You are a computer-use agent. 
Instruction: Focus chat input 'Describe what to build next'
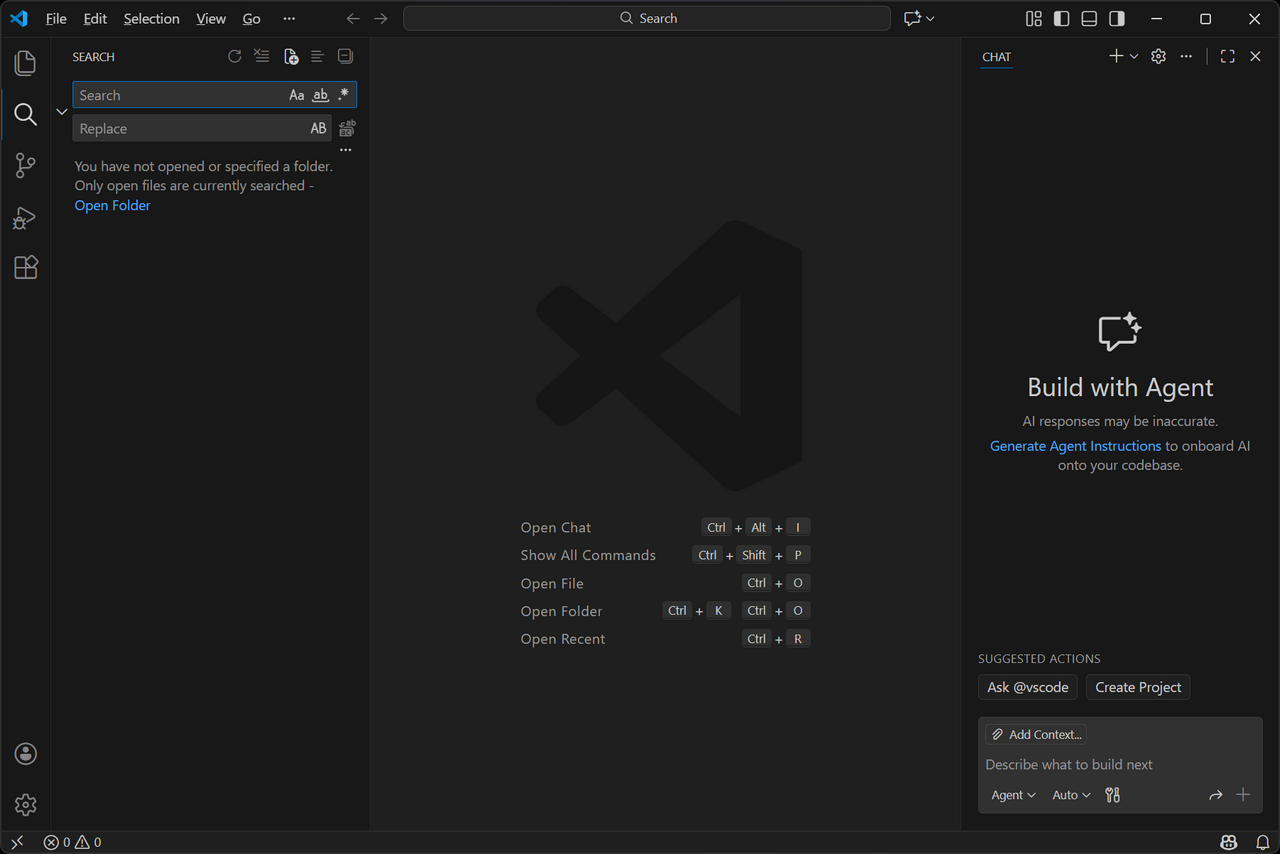coord(1120,764)
